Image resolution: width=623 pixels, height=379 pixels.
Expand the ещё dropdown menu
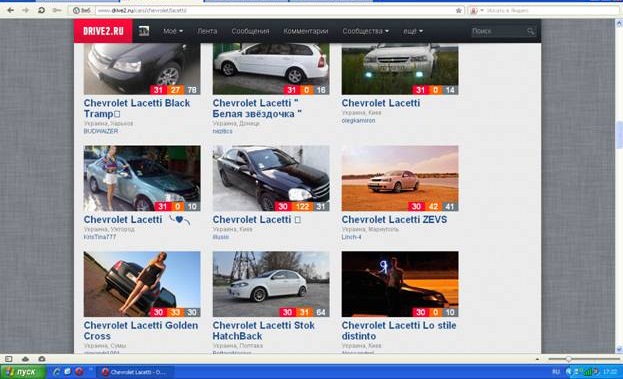click(x=413, y=31)
